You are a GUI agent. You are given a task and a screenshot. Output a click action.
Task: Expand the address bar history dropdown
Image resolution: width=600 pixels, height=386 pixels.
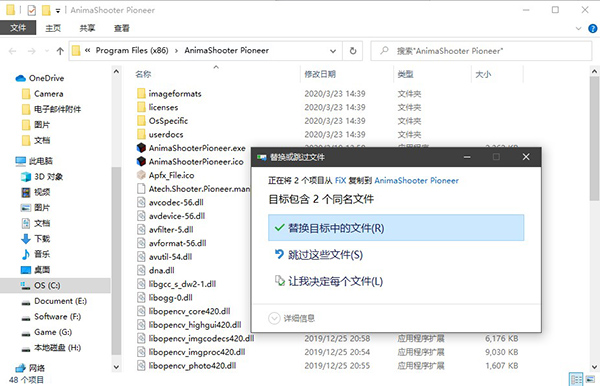333,51
